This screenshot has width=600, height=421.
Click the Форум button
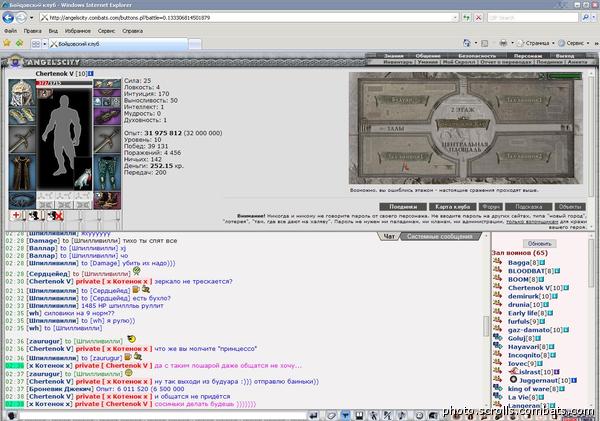[x=490, y=207]
